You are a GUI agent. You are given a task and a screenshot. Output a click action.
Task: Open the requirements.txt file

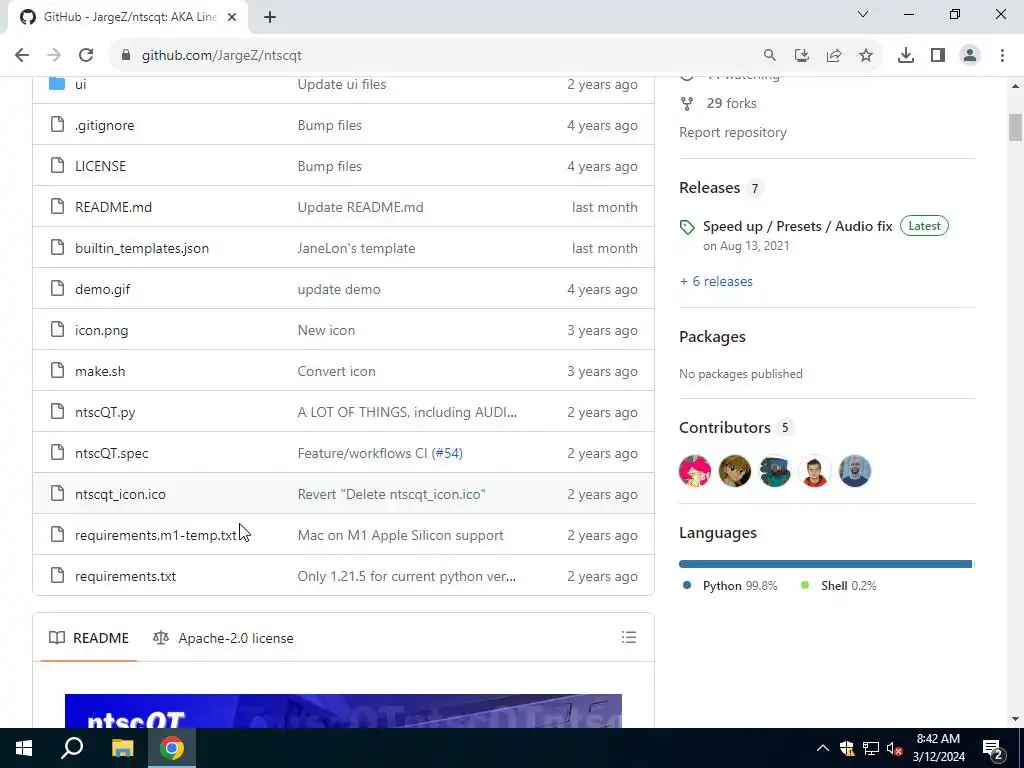125,576
